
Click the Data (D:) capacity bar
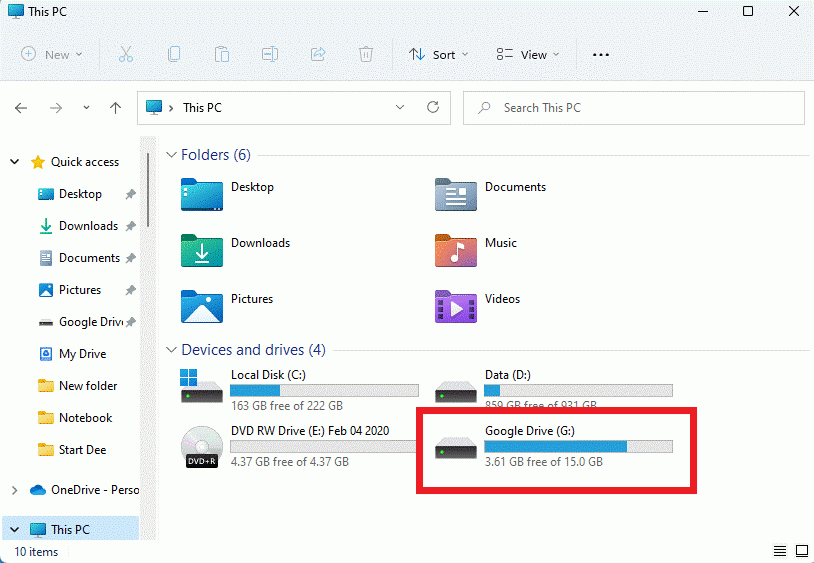coord(578,390)
